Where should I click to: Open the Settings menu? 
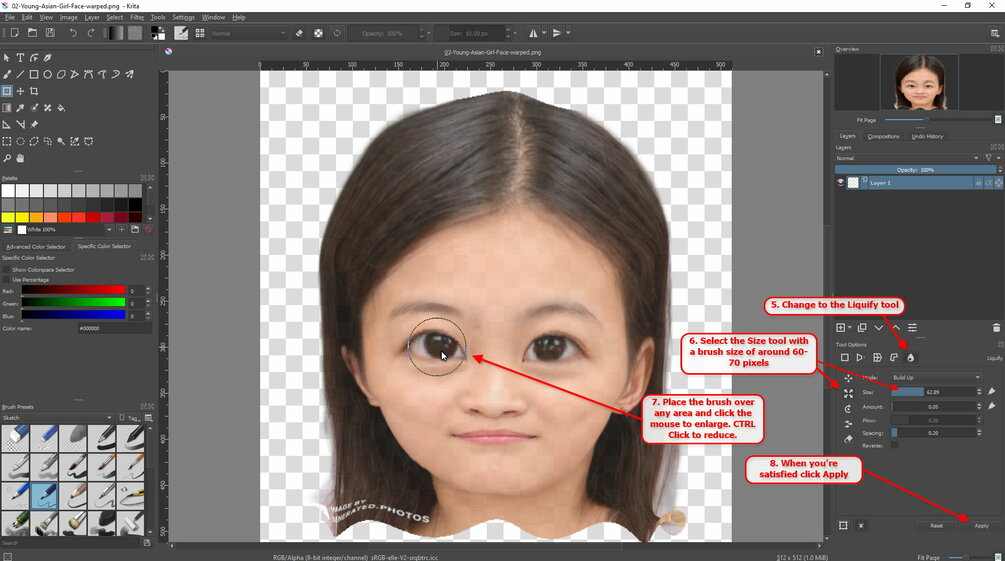point(183,17)
